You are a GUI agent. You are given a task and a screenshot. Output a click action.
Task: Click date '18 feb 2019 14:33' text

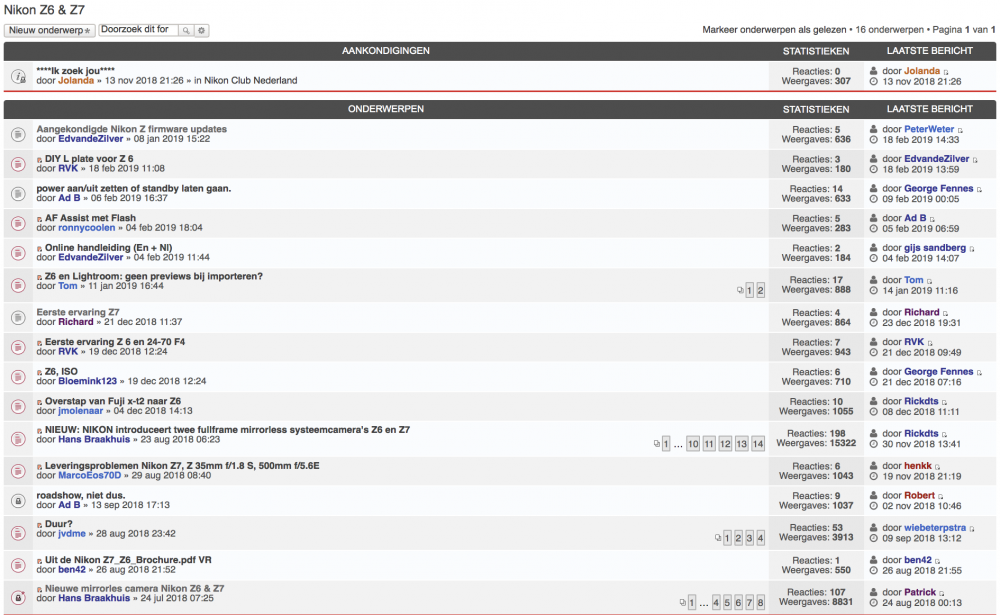(x=921, y=139)
